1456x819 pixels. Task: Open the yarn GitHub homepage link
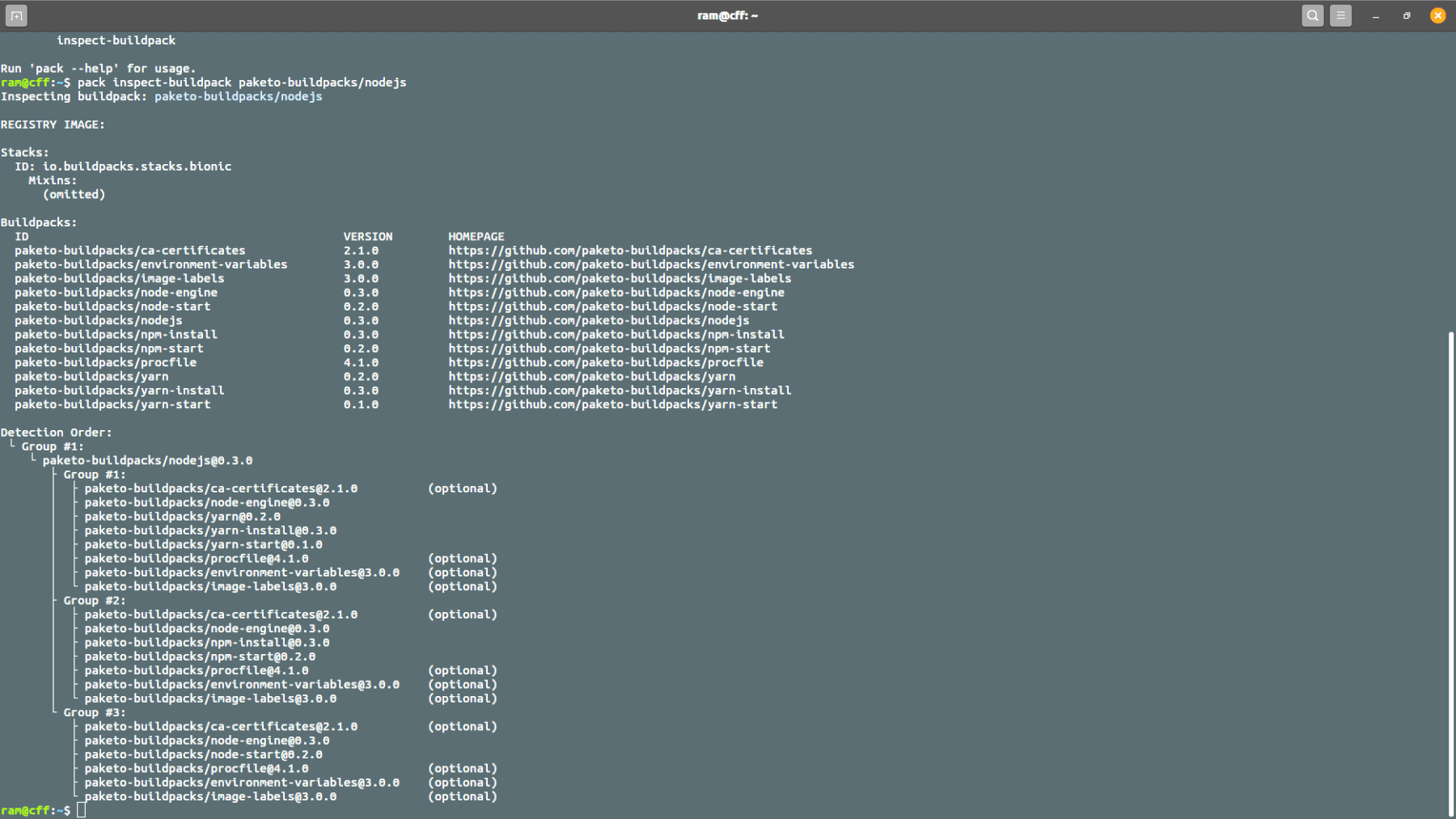click(x=592, y=377)
